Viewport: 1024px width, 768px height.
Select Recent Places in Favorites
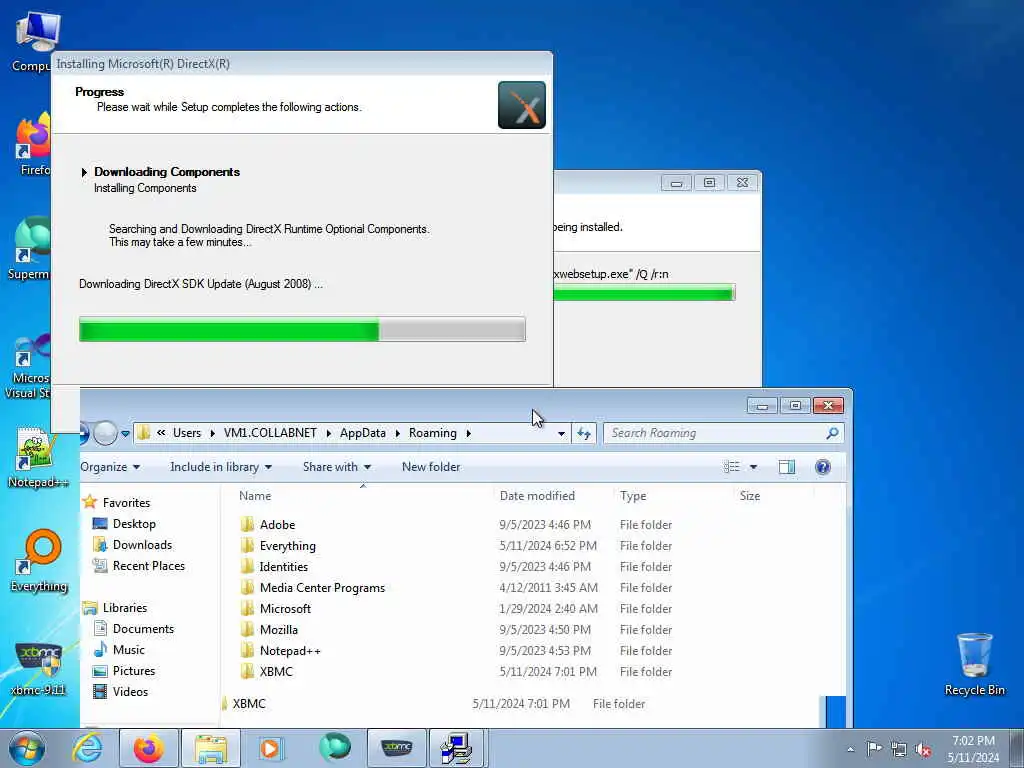[x=138, y=566]
